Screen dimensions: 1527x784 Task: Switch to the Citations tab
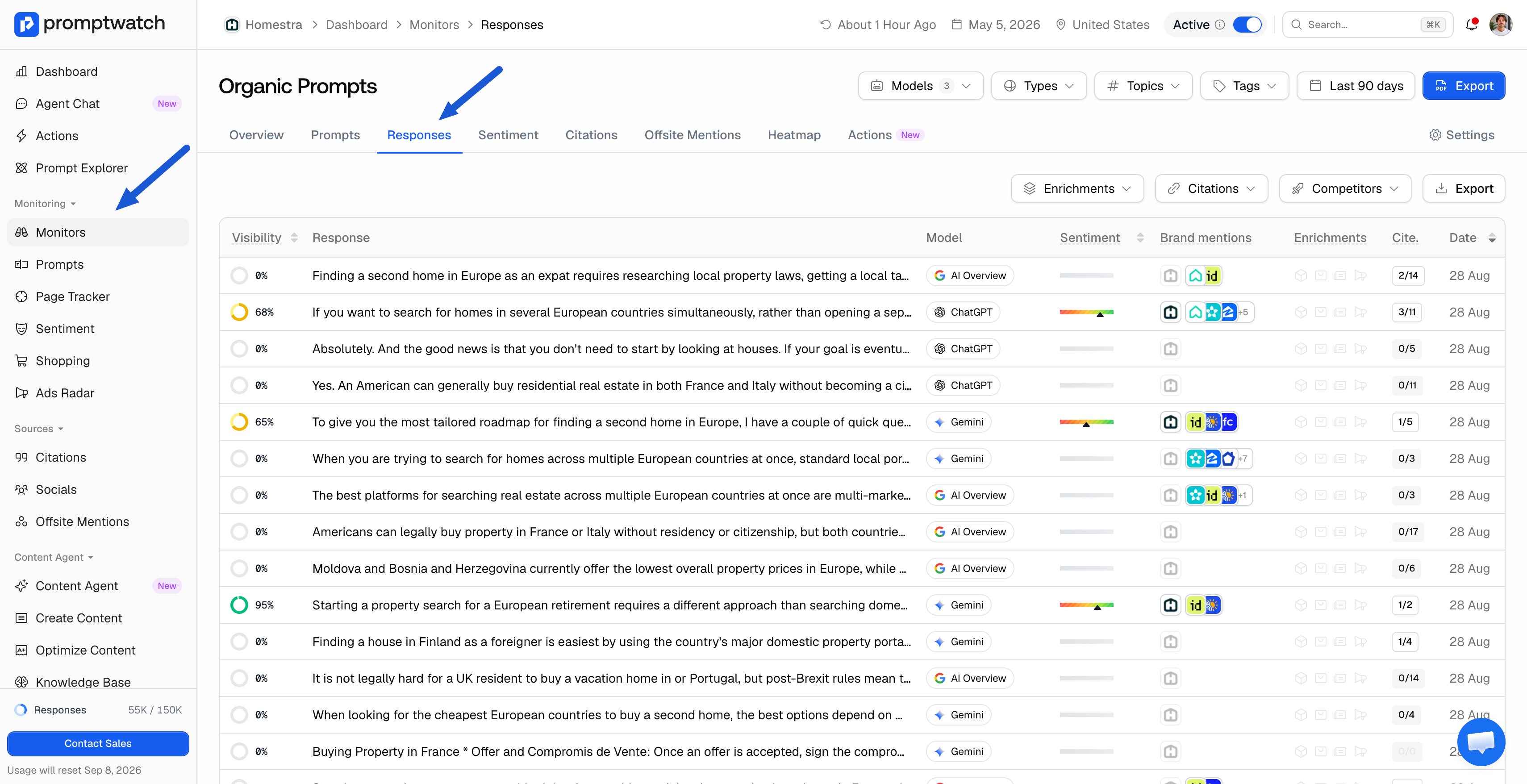click(x=591, y=135)
